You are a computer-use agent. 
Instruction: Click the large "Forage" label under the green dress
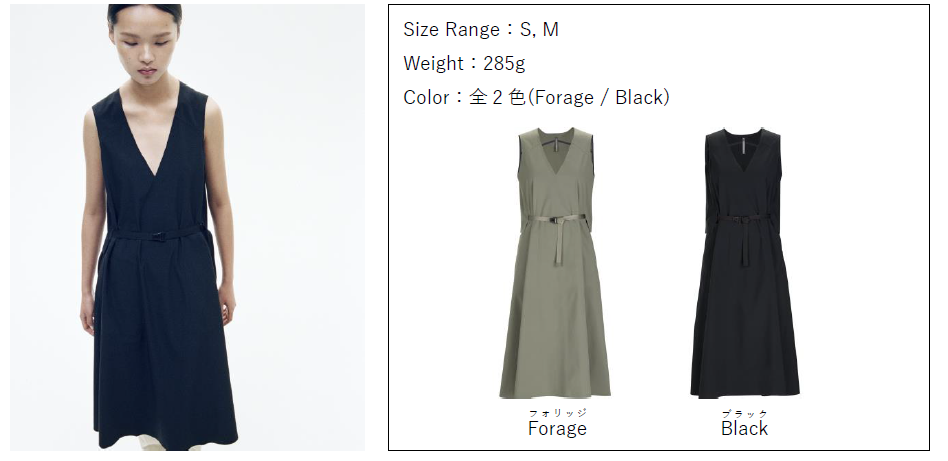click(557, 428)
